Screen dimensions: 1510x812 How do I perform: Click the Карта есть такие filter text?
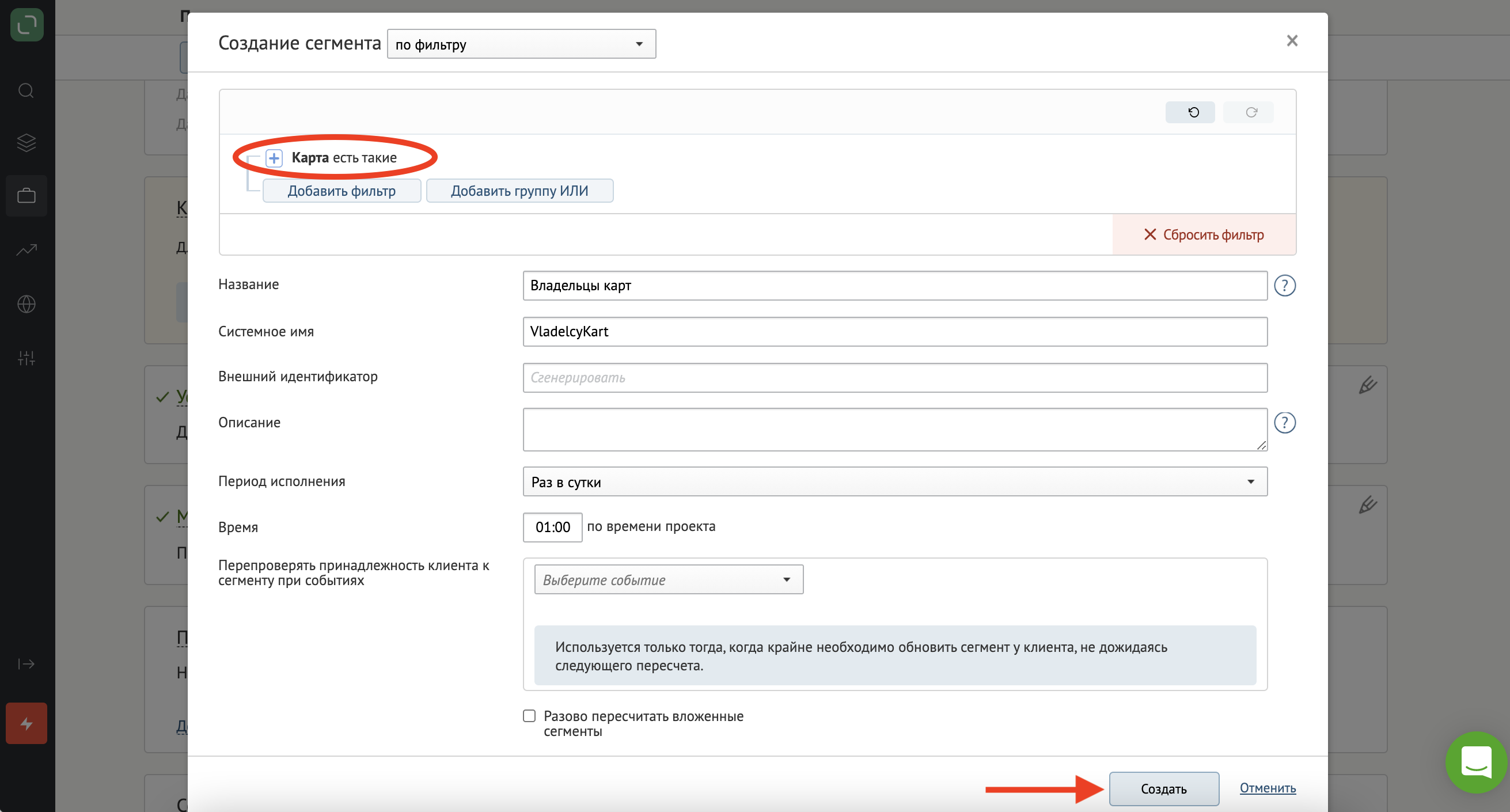(344, 158)
